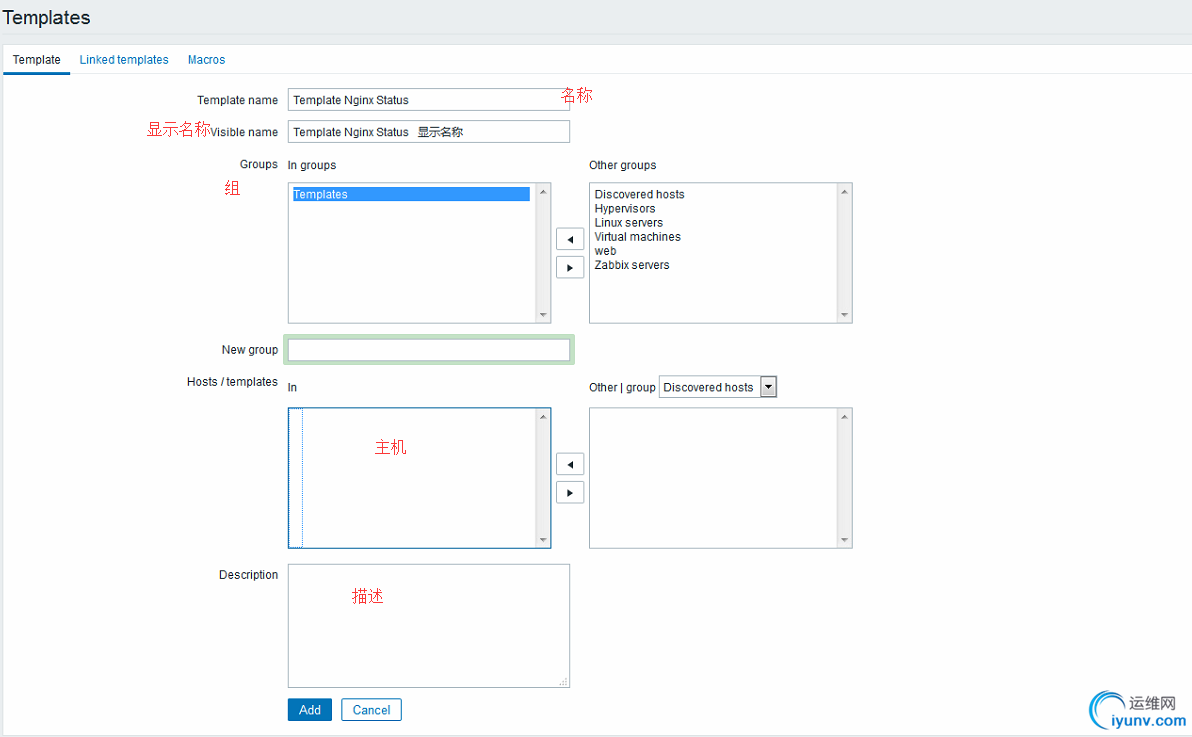Grab the Description resize handle corner
The image size is (1192, 737).
(x=563, y=682)
